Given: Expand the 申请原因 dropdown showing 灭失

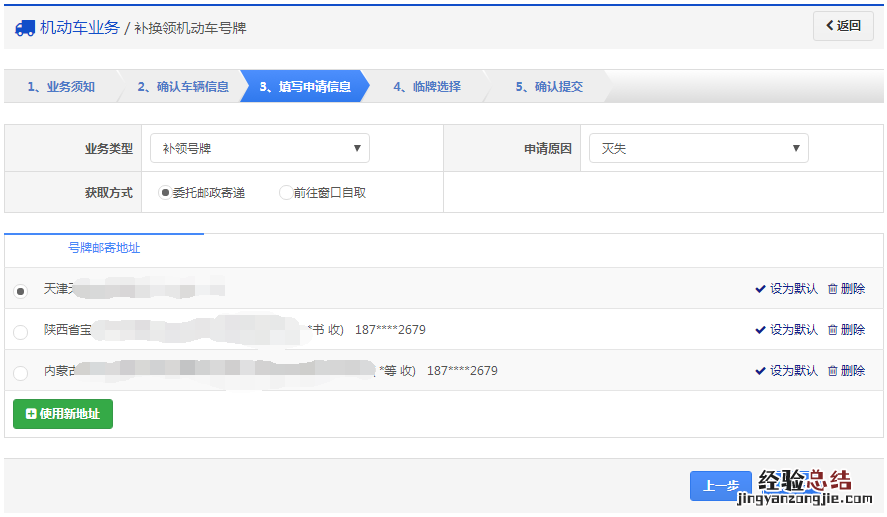Looking at the screenshot, I should pos(698,149).
